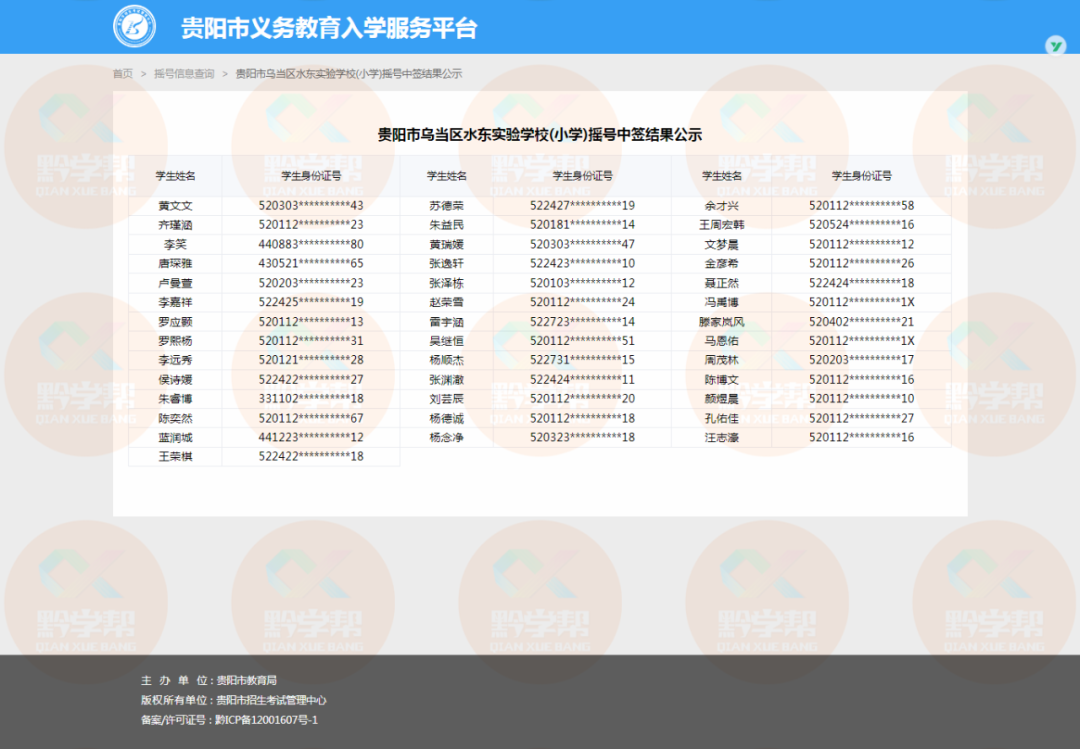This screenshot has width=1080, height=749.
Task: Select ID number 520524**********16
Action: coord(861,225)
